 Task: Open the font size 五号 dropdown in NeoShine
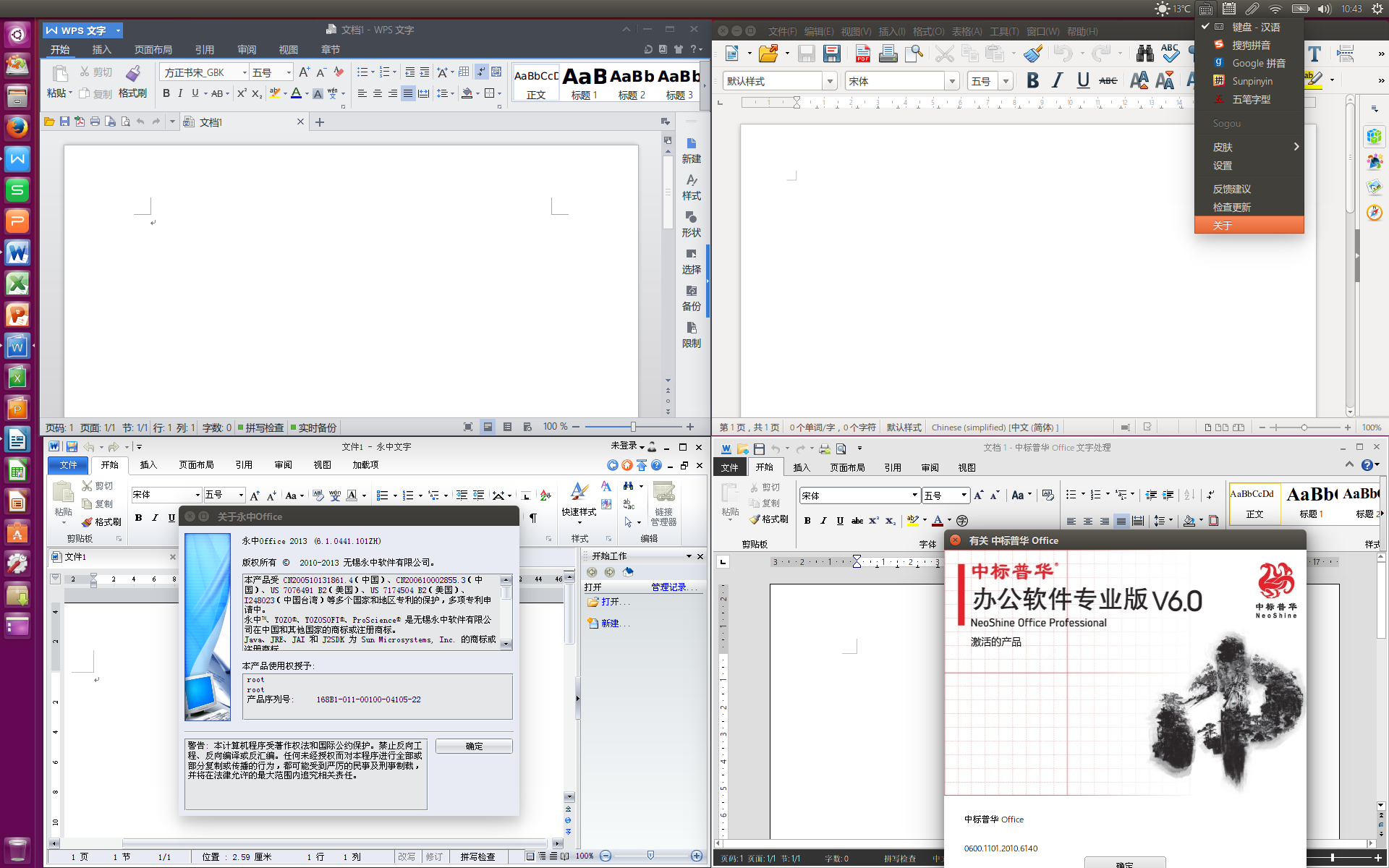[964, 495]
